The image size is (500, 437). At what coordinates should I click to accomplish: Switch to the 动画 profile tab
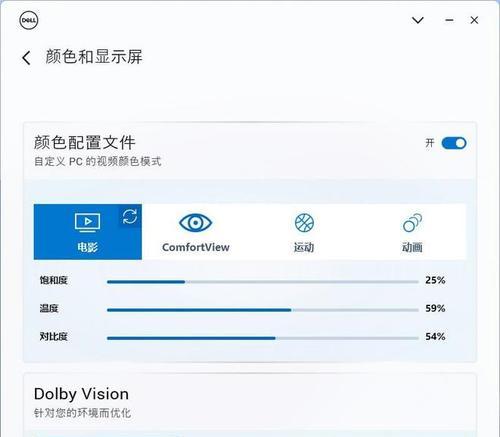[x=412, y=232]
